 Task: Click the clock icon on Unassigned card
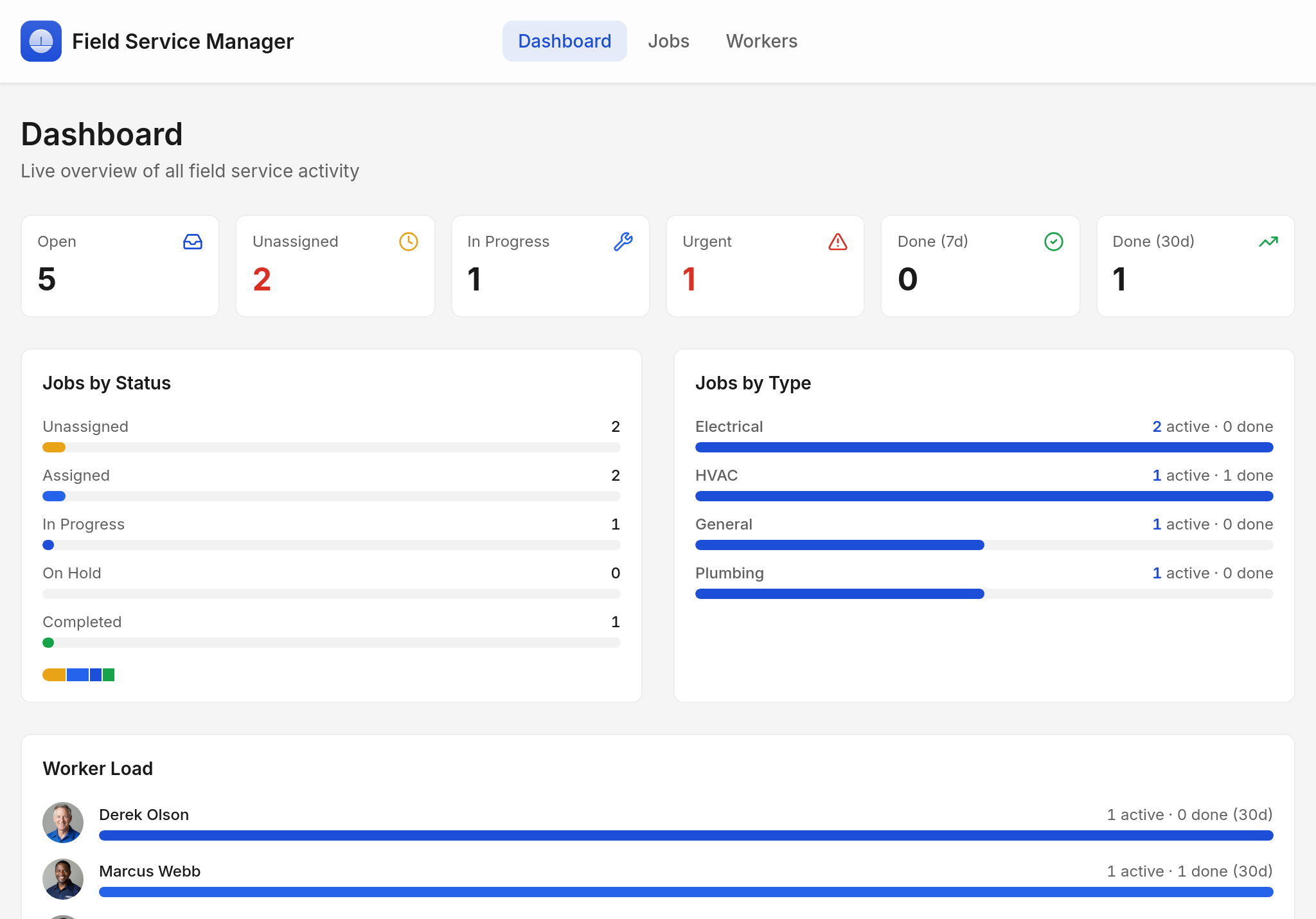click(409, 242)
